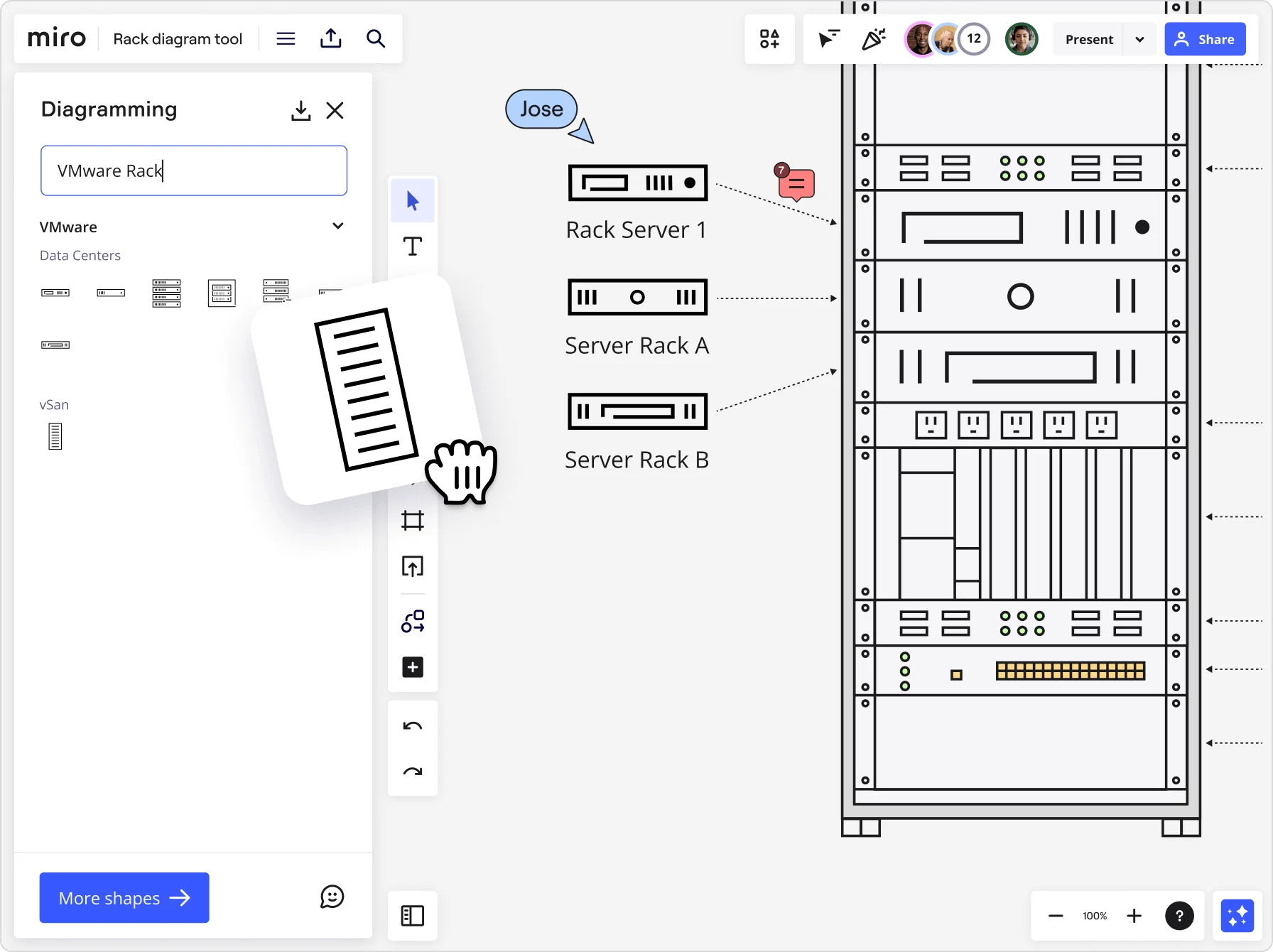
Task: Select the stacked four-unit rack shape
Action: coord(166,293)
